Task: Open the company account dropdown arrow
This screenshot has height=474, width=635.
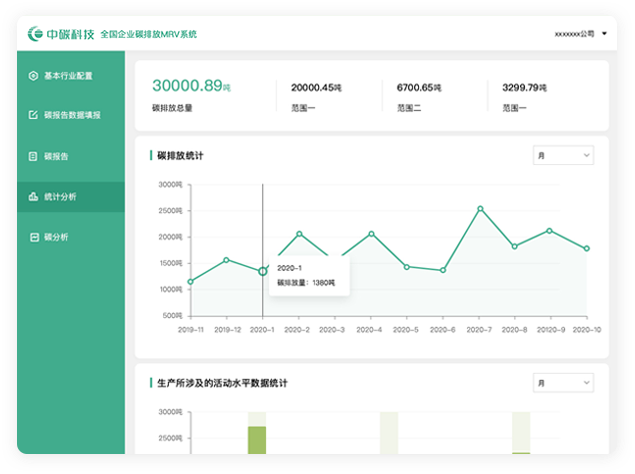Action: 604,34
